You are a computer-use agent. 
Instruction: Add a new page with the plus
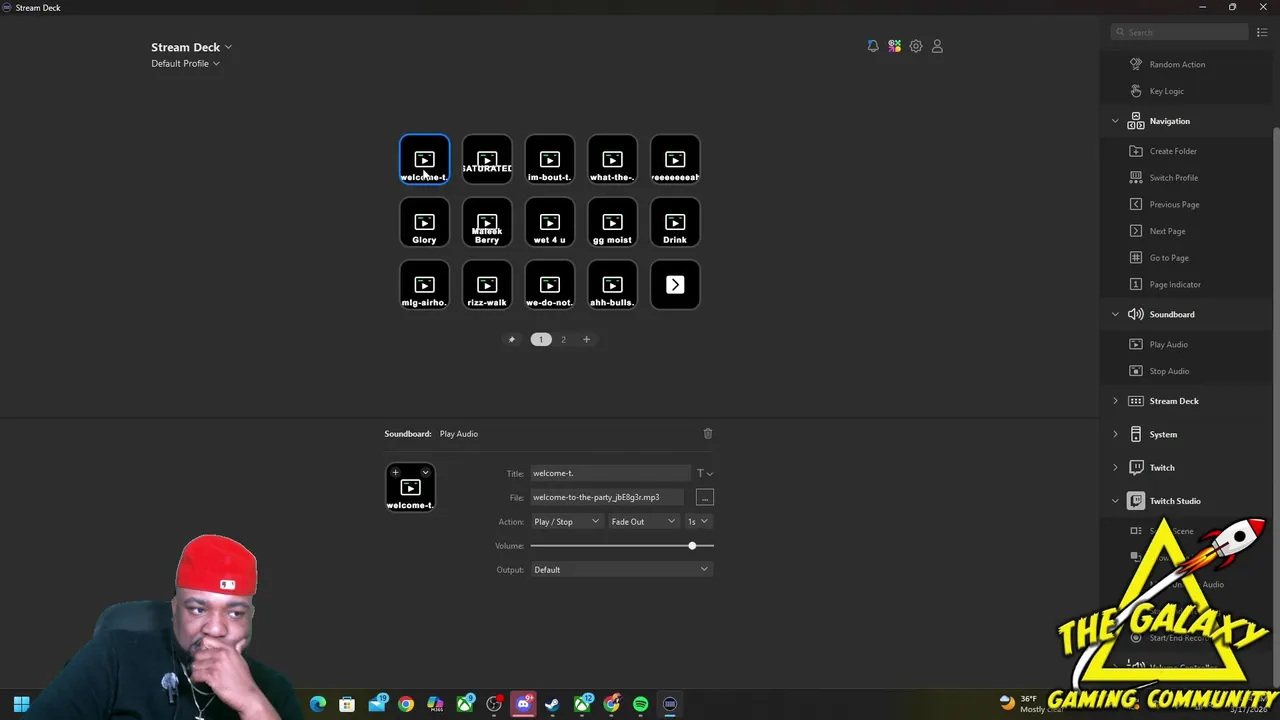tap(586, 339)
